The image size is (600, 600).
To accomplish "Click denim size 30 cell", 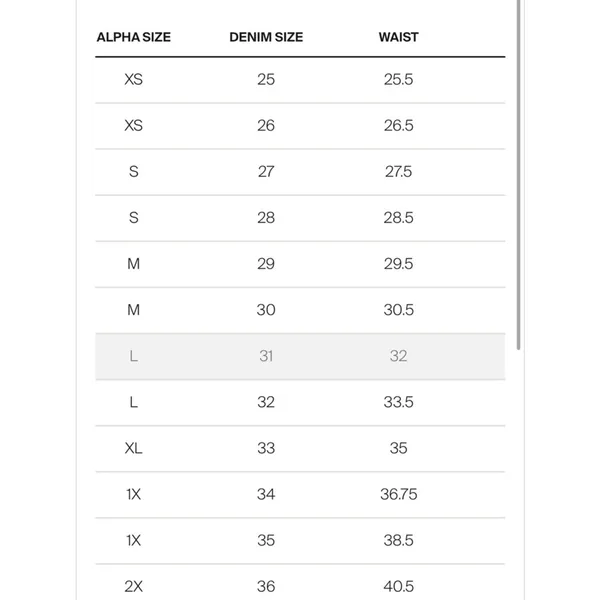I will click(266, 310).
